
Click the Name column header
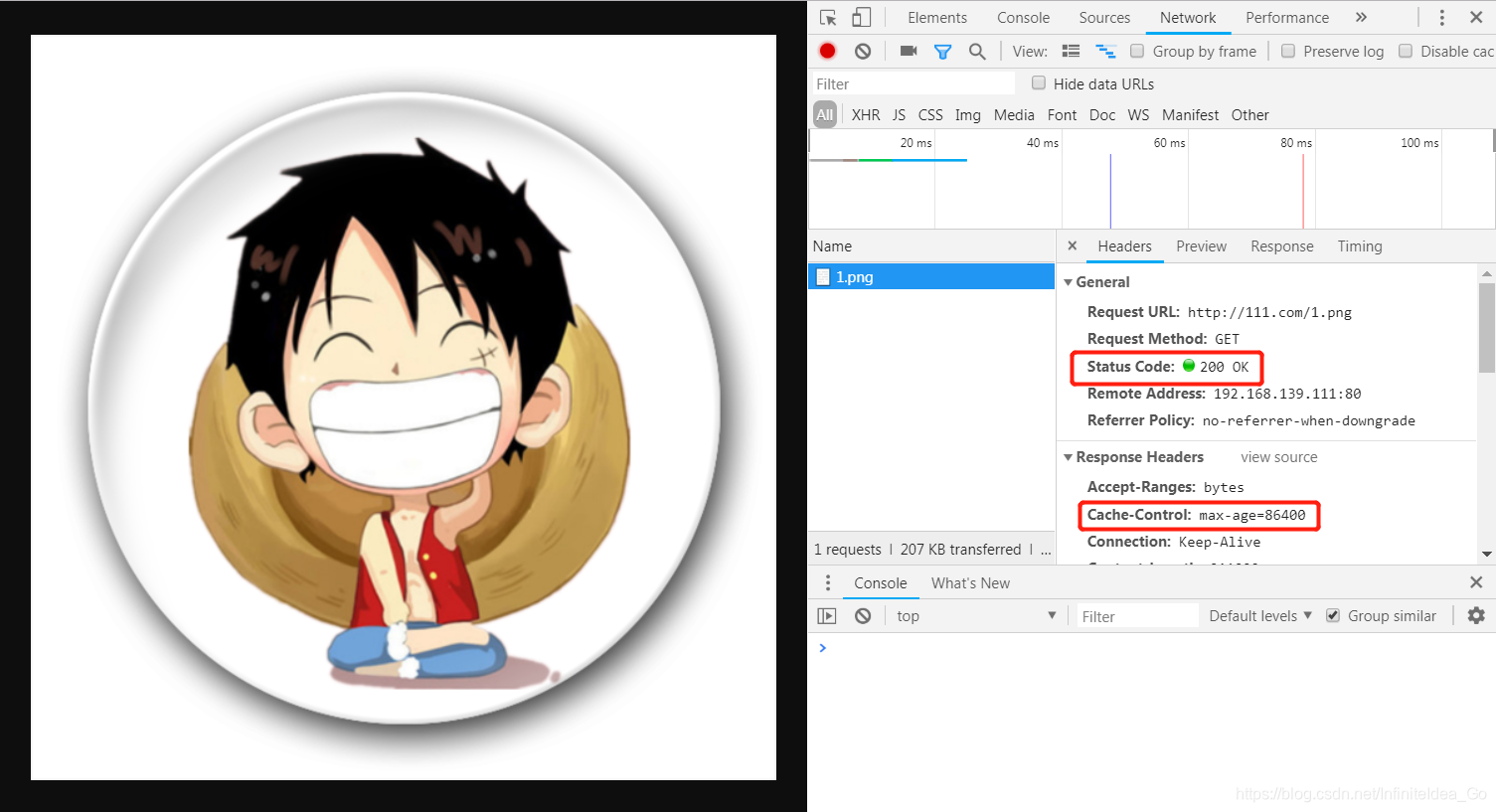point(931,246)
